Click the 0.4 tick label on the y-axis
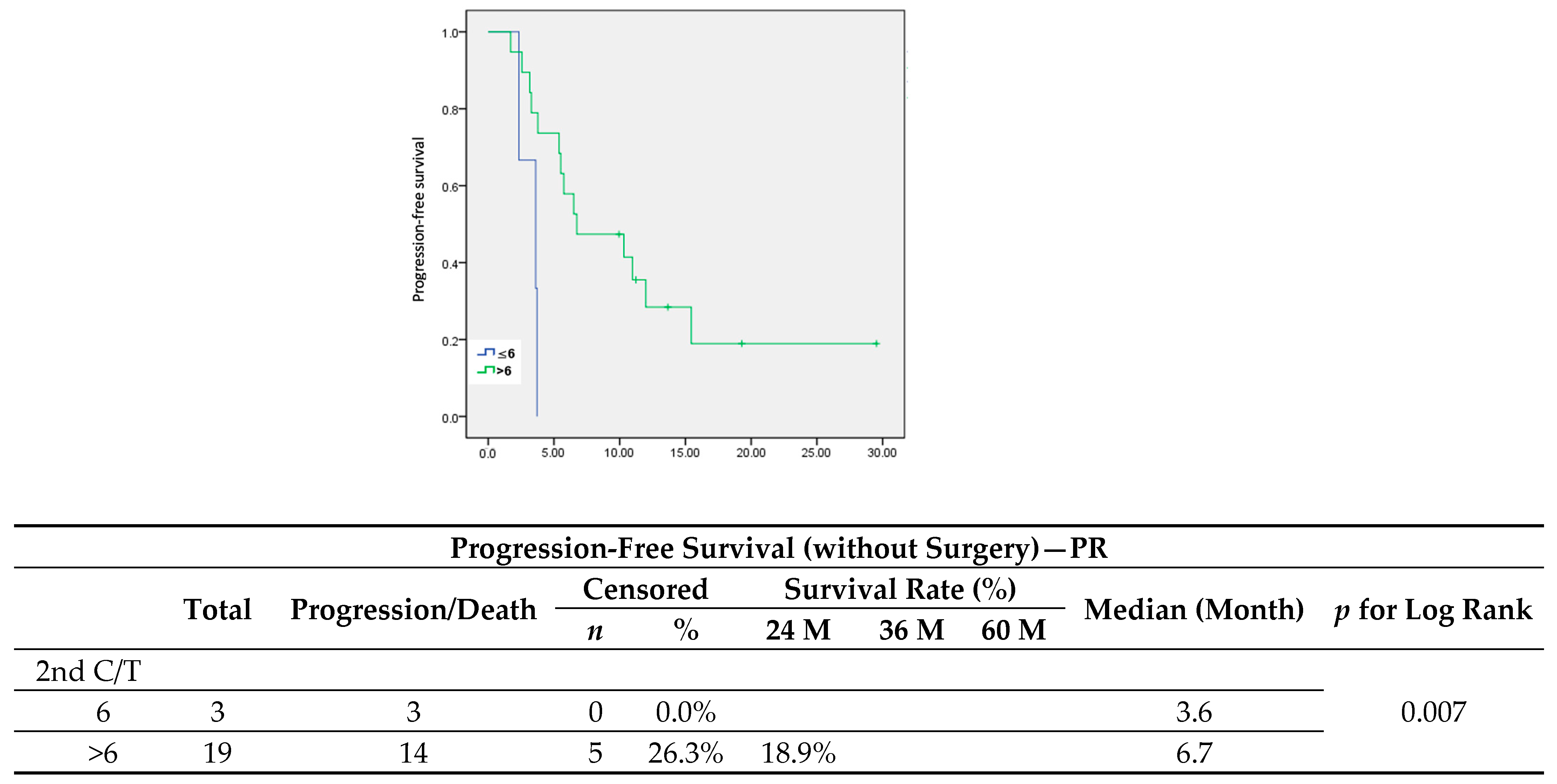 pos(450,264)
